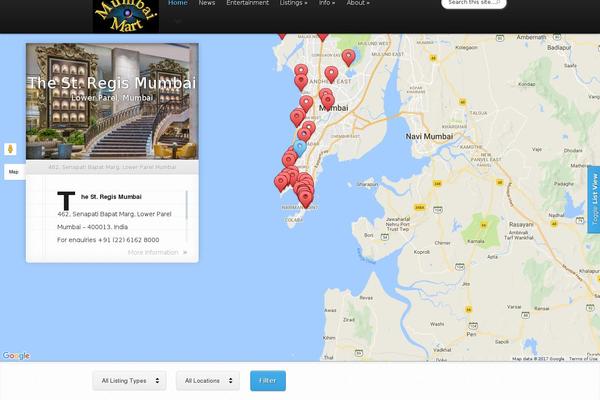Image resolution: width=600 pixels, height=400 pixels.
Task: Click the phone enquiries line +91 (22) 6162 8000
Action: coord(108,240)
